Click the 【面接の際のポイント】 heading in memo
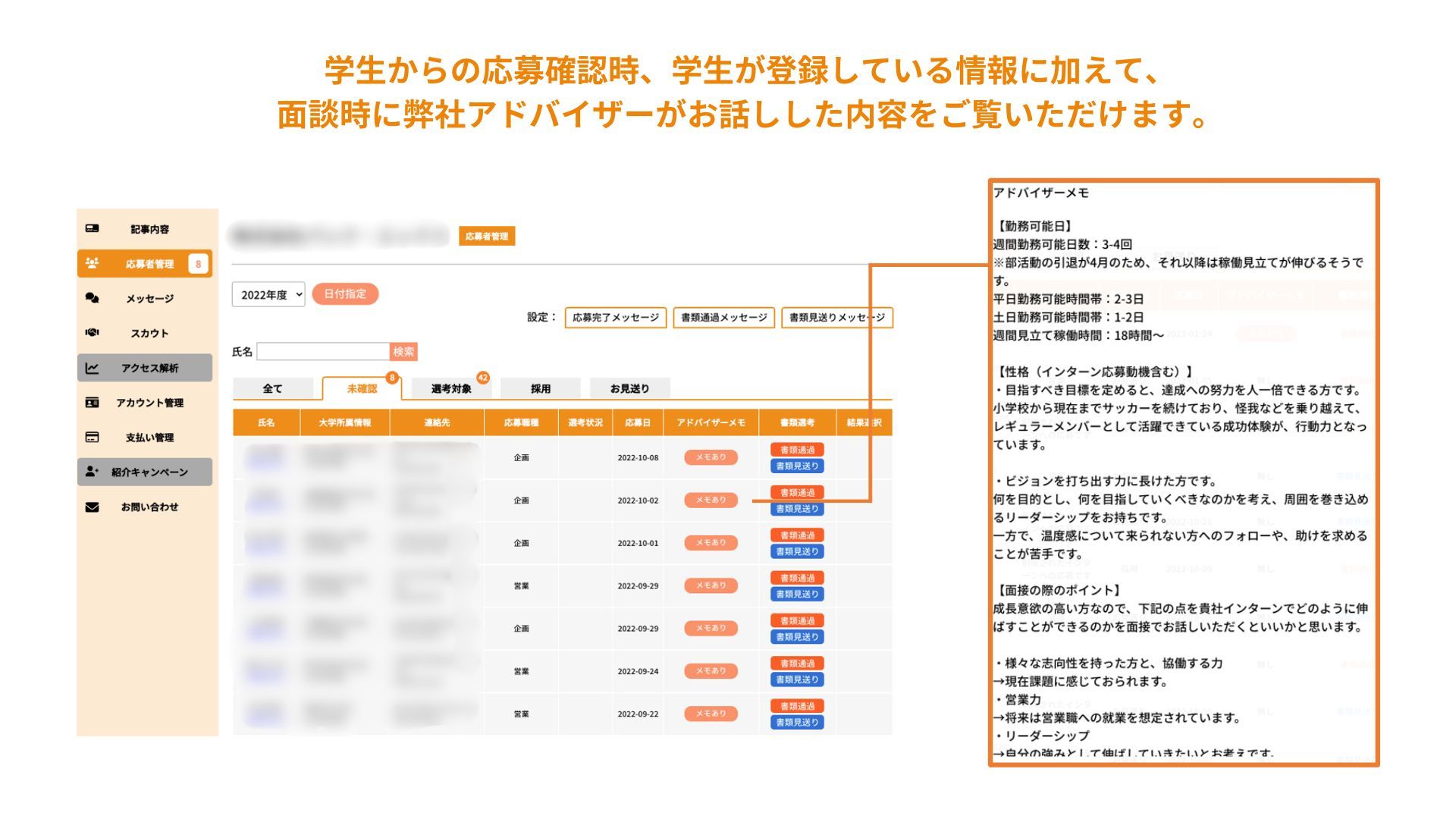Viewport: 1456px width, 819px height. [x=1057, y=590]
